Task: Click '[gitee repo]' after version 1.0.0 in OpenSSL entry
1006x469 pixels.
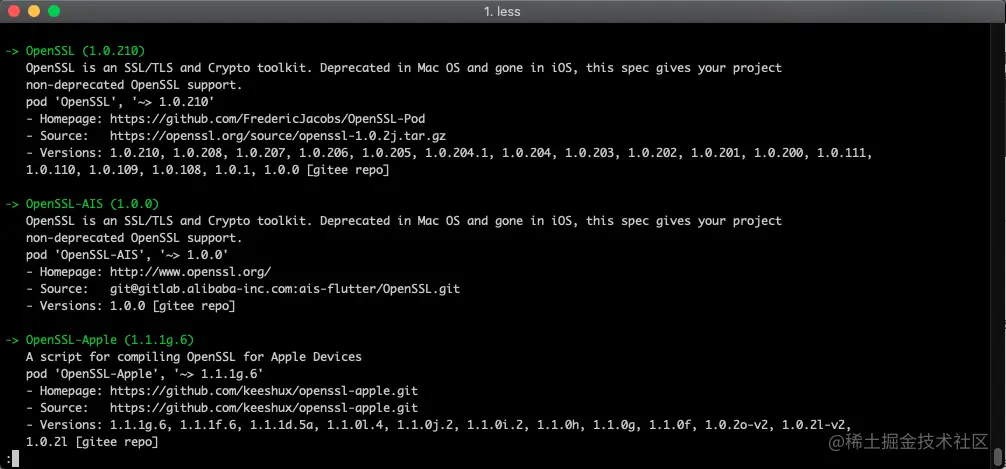Action: (x=348, y=170)
